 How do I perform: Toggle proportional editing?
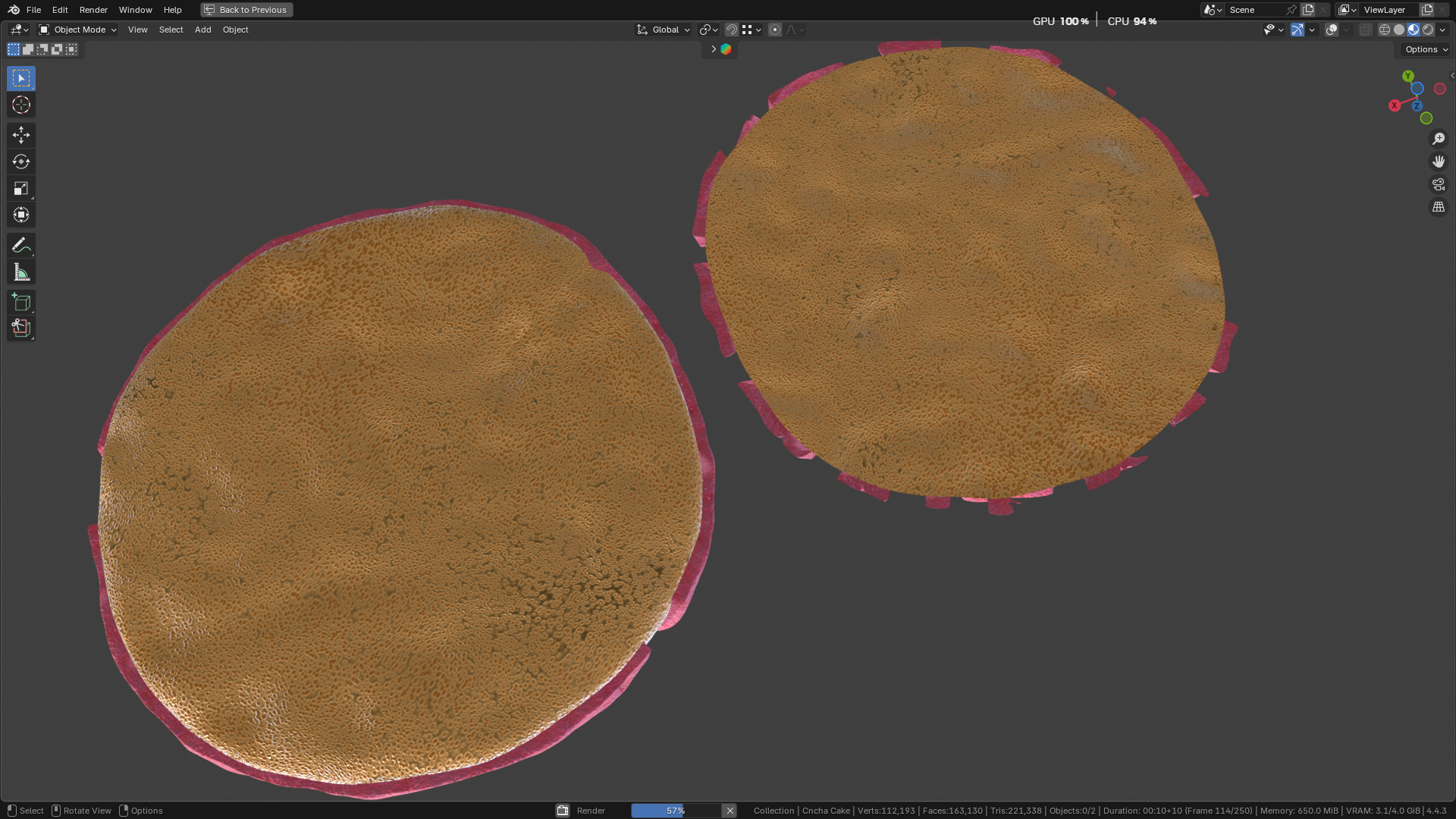(x=775, y=30)
